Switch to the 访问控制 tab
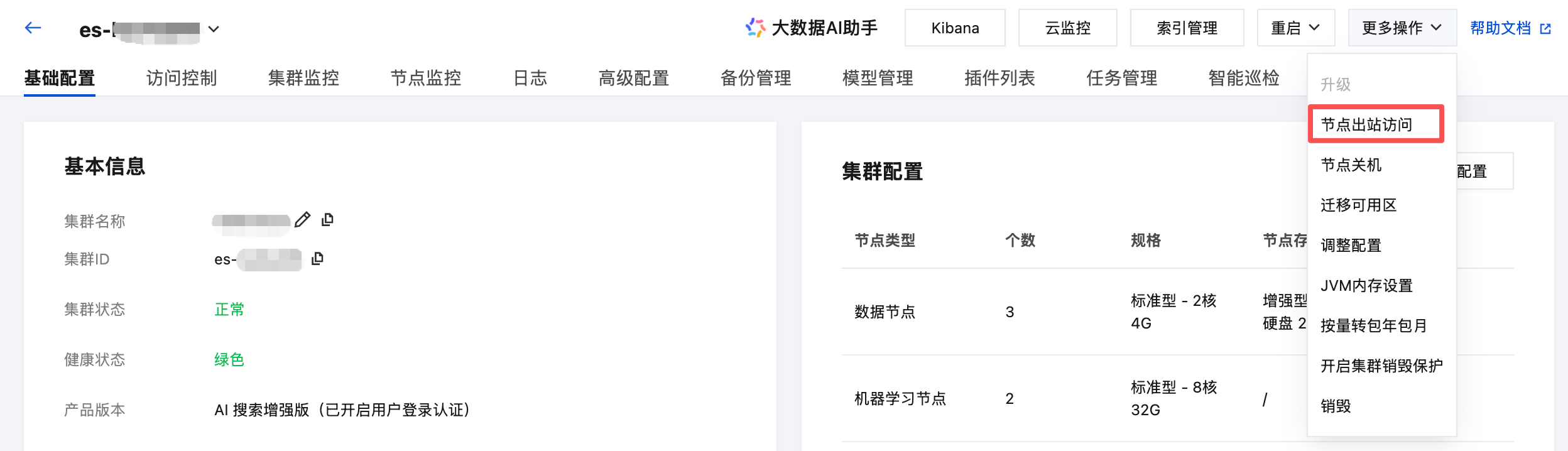 click(182, 78)
